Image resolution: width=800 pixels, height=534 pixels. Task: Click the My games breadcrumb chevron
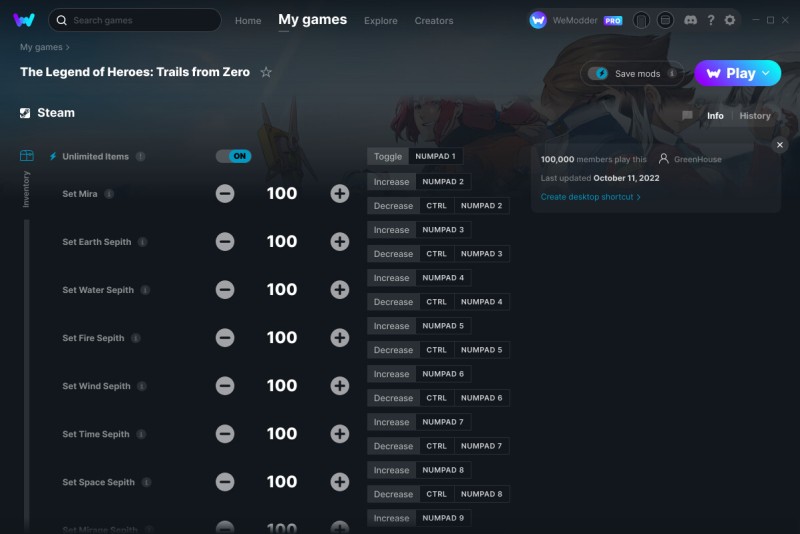point(68,47)
